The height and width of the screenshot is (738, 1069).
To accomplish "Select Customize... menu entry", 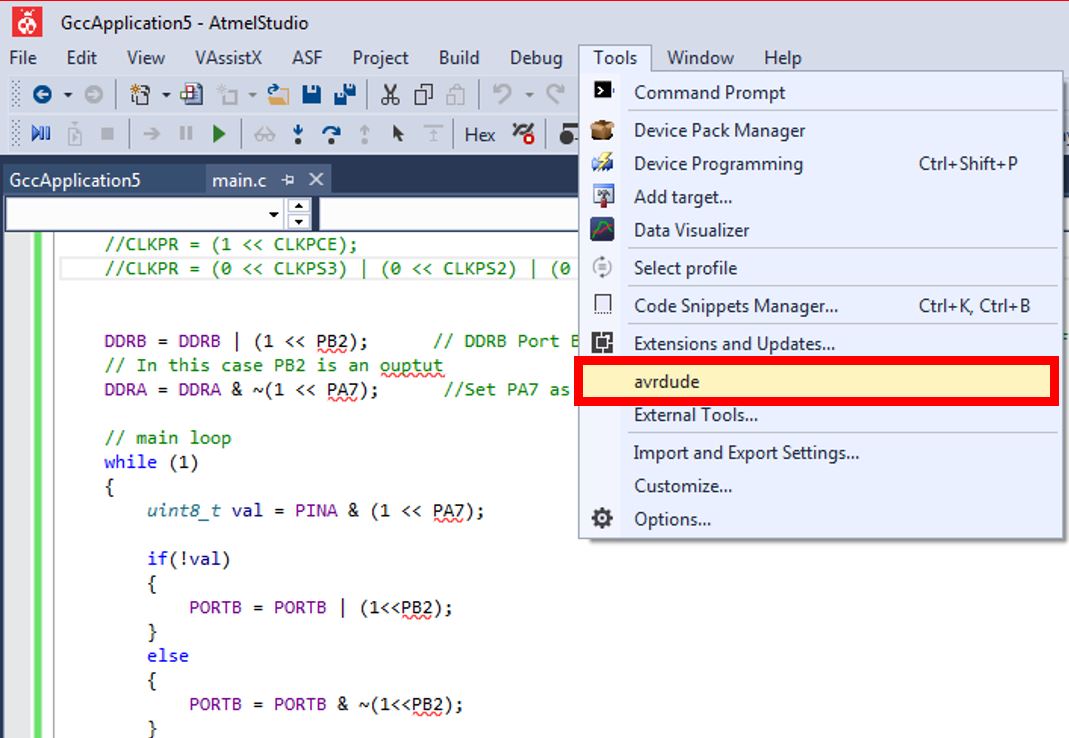I will pos(820,486).
